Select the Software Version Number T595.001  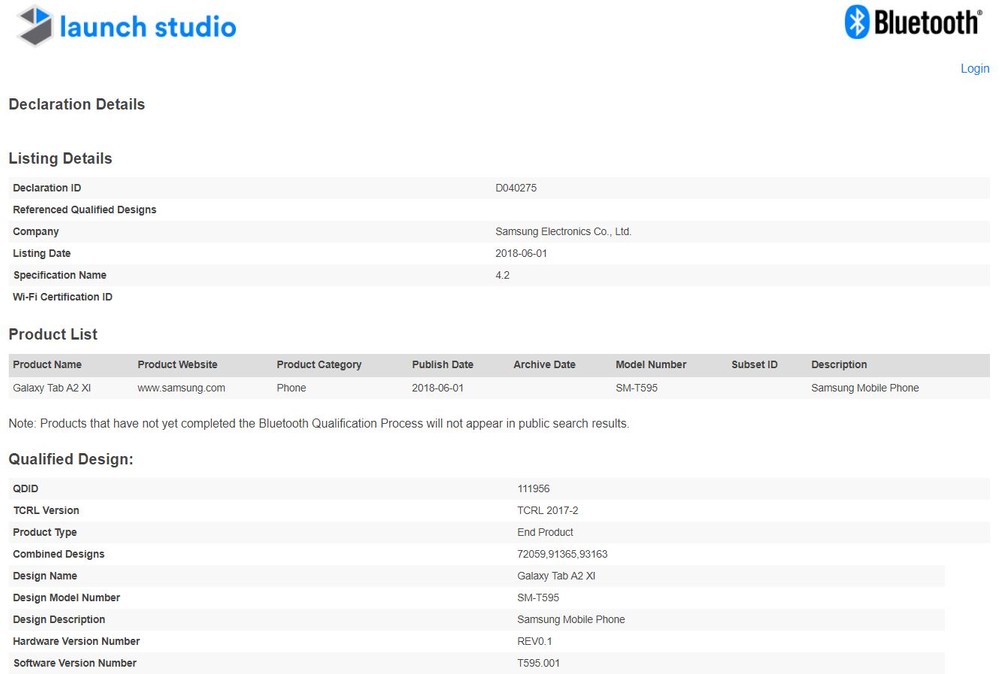[538, 663]
